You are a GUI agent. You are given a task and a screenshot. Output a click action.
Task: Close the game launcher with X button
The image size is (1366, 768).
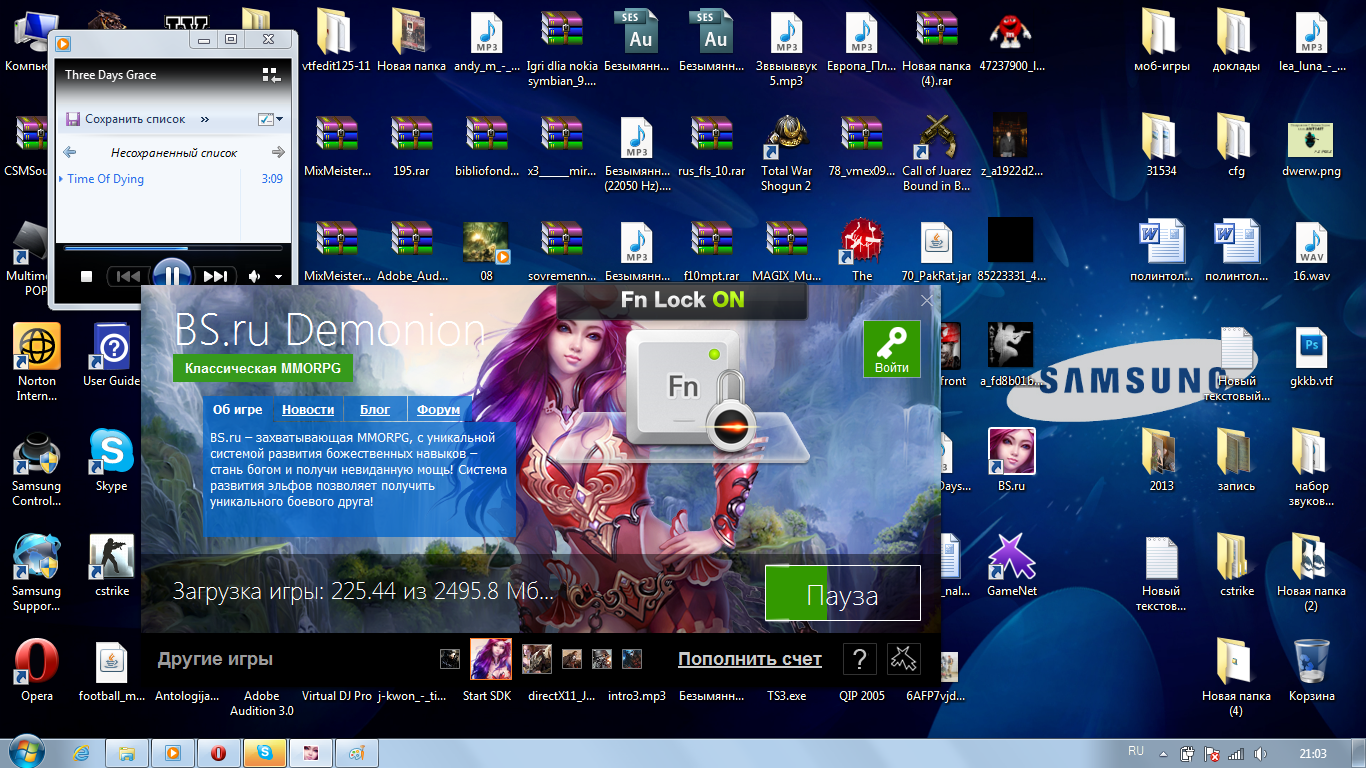927,300
